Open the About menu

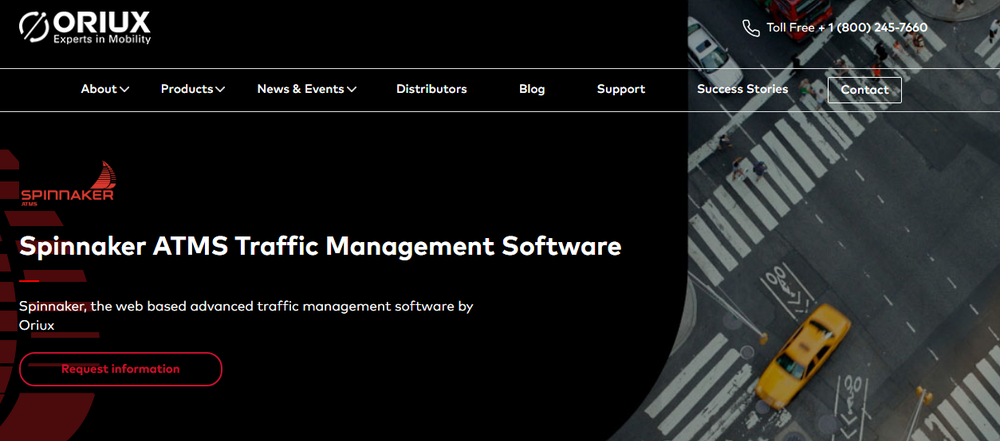point(99,89)
